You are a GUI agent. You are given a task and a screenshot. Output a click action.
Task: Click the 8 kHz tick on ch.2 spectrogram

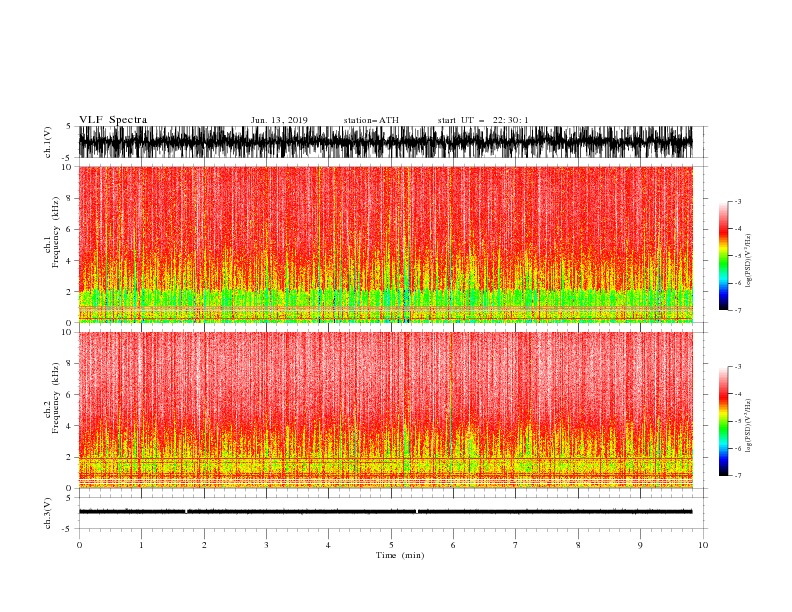click(69, 364)
